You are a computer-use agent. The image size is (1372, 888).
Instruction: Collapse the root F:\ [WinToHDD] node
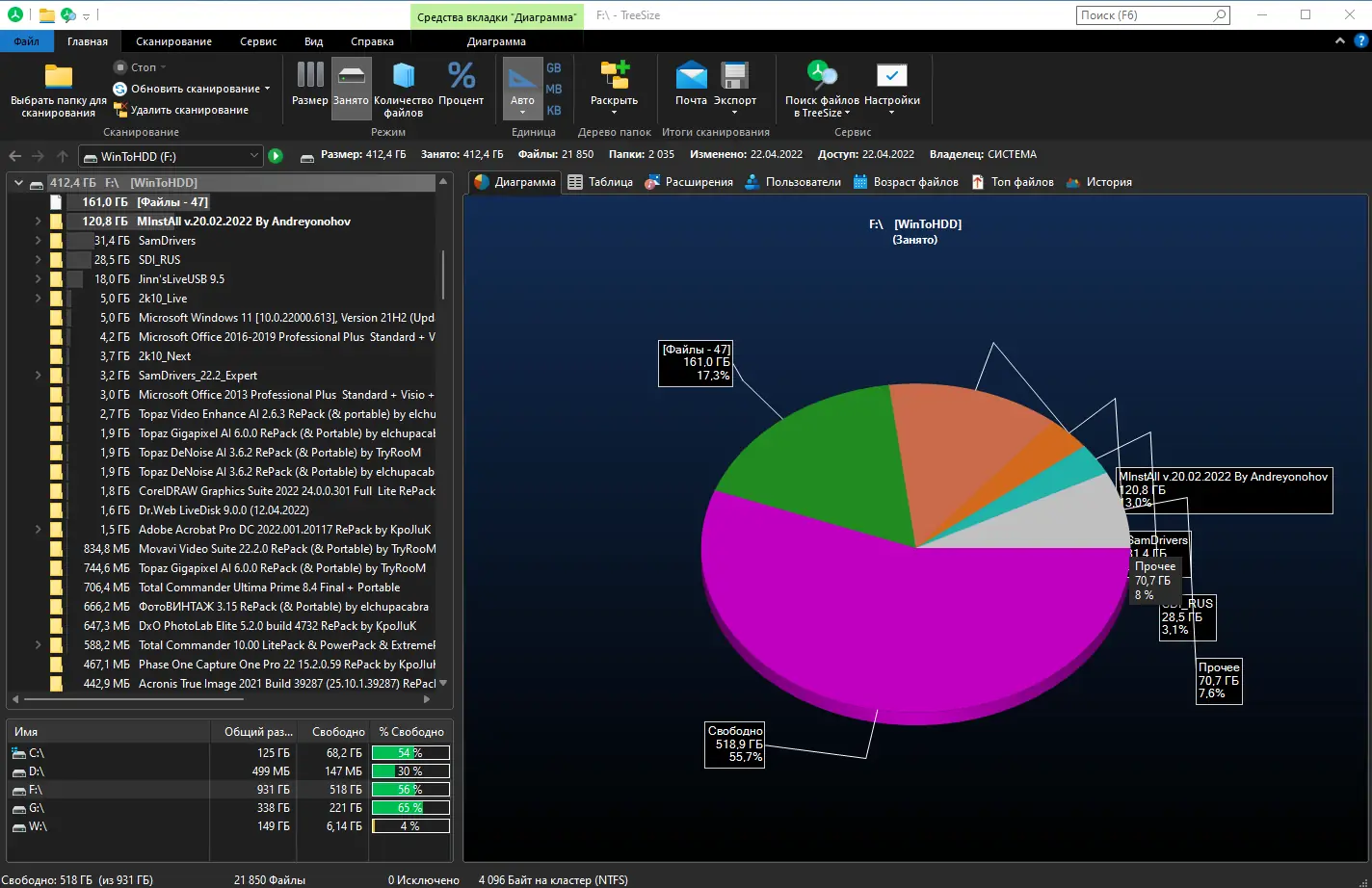pos(18,183)
